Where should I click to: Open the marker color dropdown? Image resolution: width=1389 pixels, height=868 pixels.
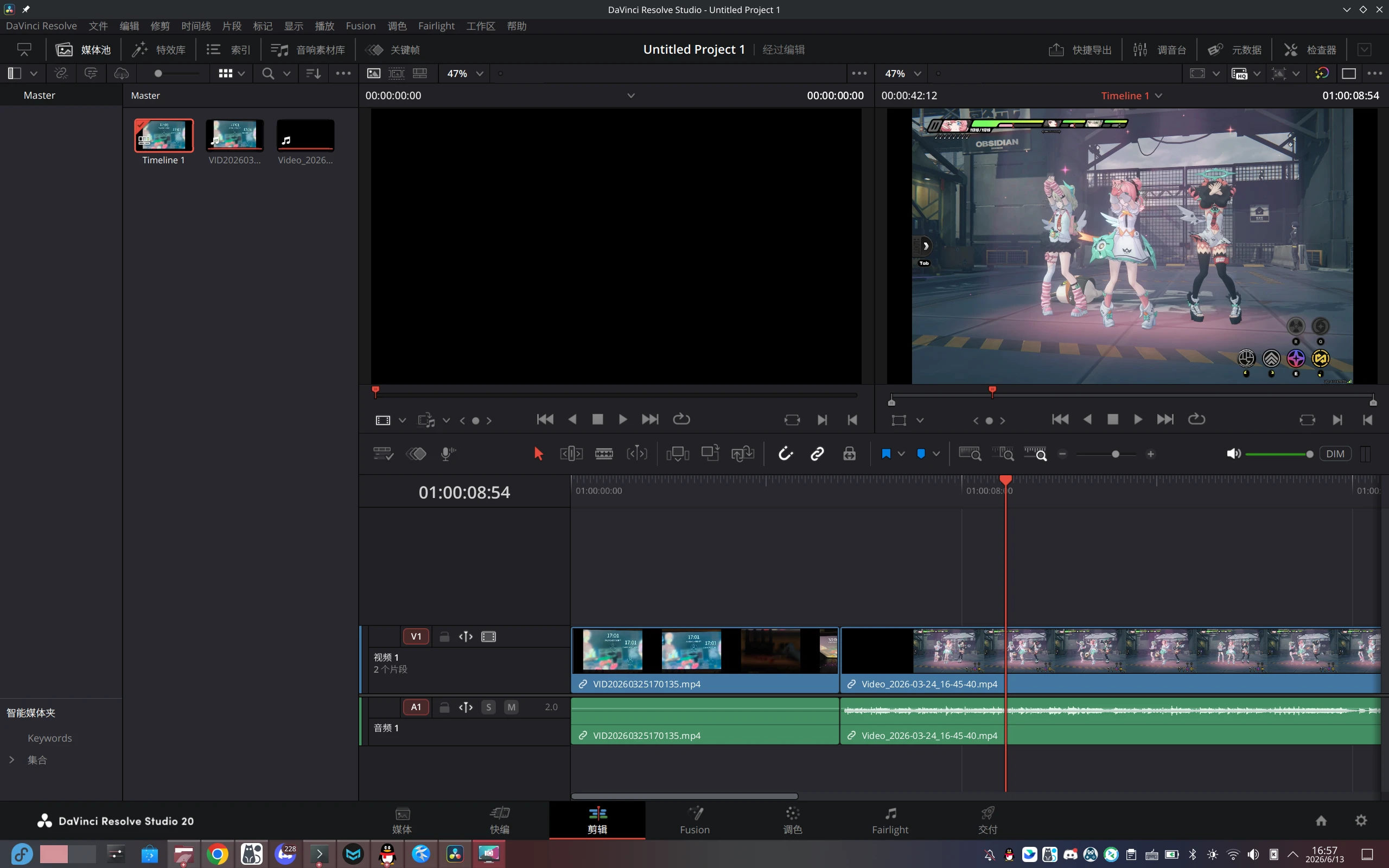coord(936,454)
